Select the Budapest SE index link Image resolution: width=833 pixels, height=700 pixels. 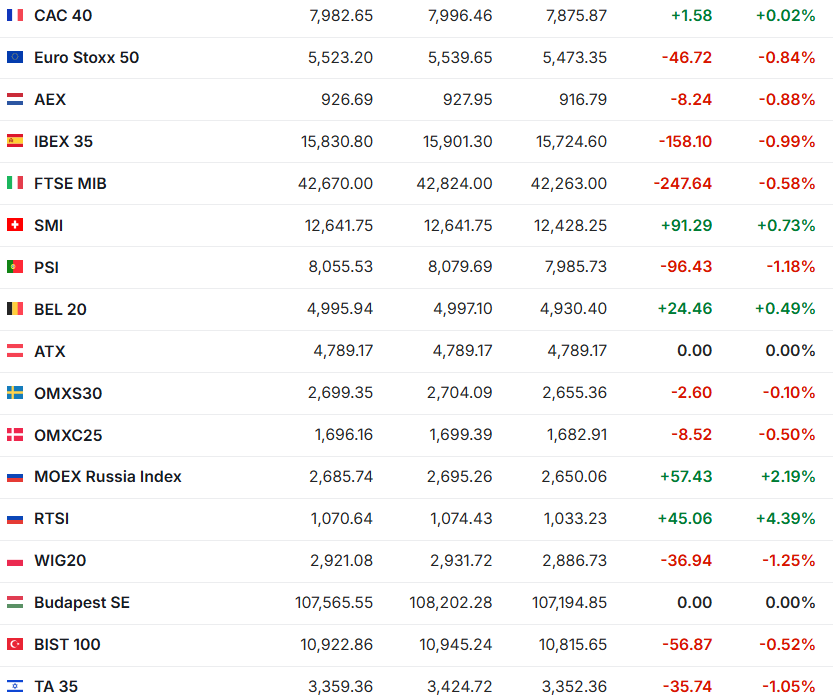point(82,603)
